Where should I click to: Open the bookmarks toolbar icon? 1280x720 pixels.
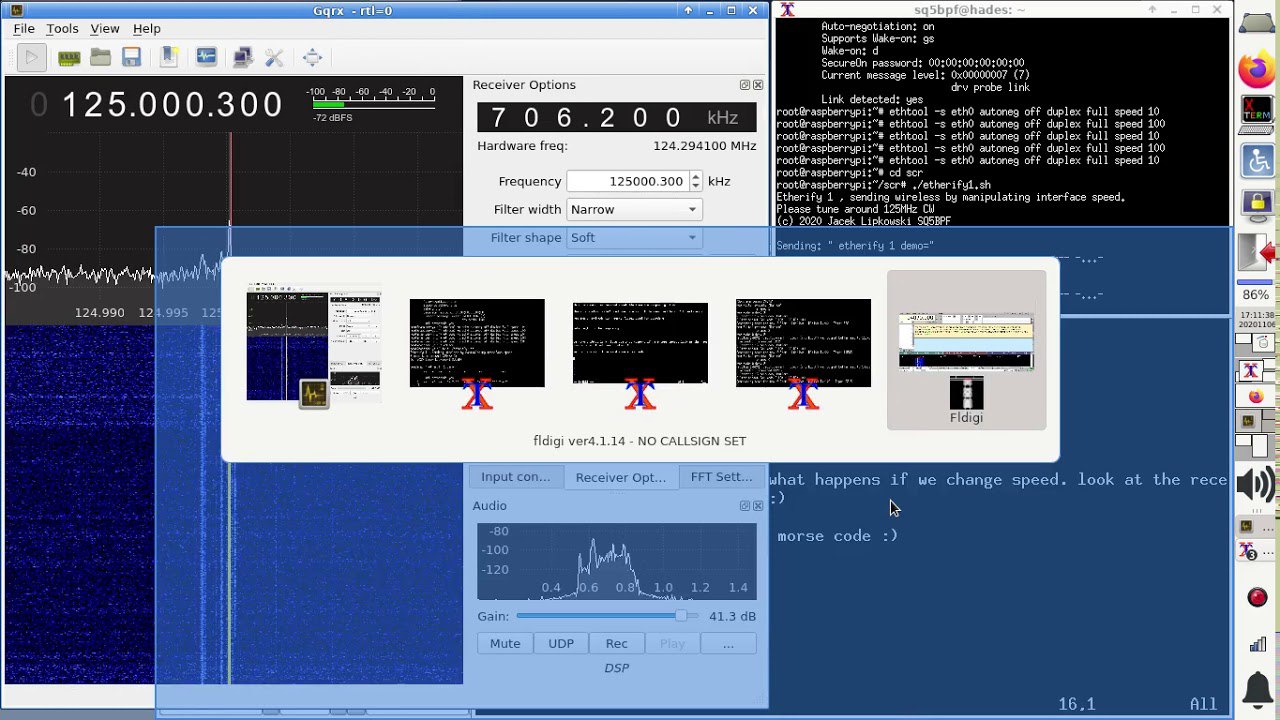pos(169,57)
